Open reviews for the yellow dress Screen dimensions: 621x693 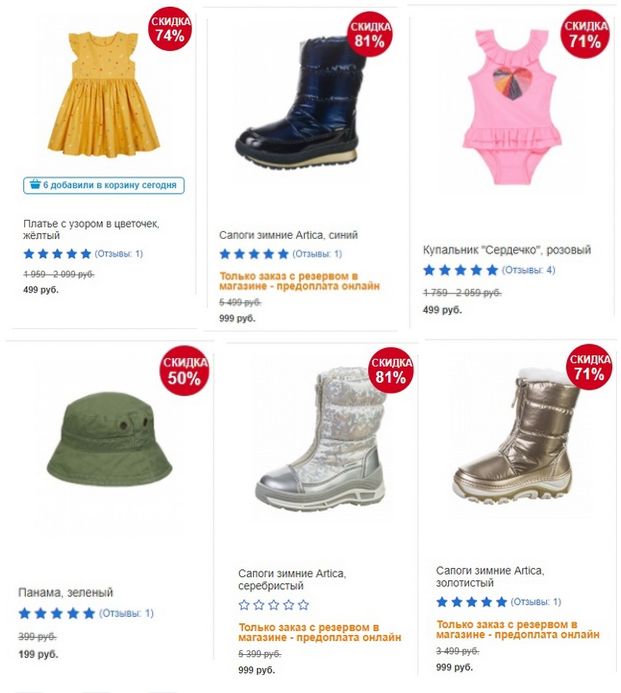tap(118, 254)
